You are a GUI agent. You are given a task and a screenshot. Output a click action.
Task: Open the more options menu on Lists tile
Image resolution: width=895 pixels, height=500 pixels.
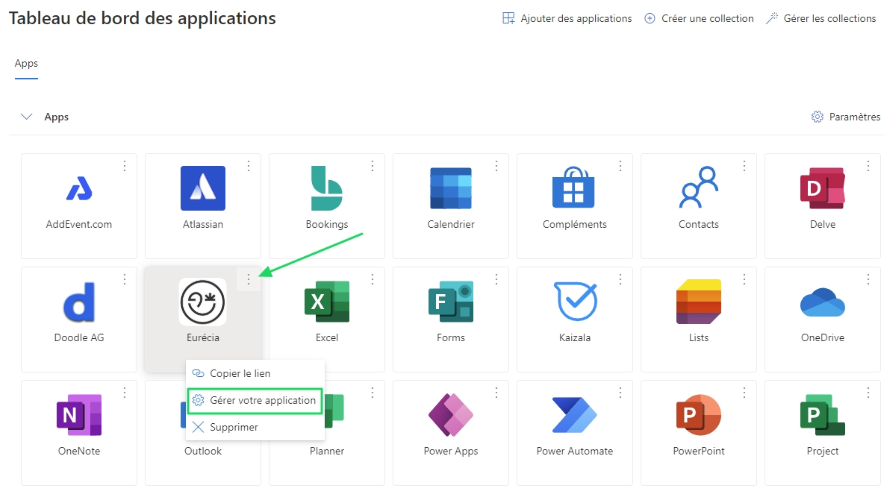(744, 279)
